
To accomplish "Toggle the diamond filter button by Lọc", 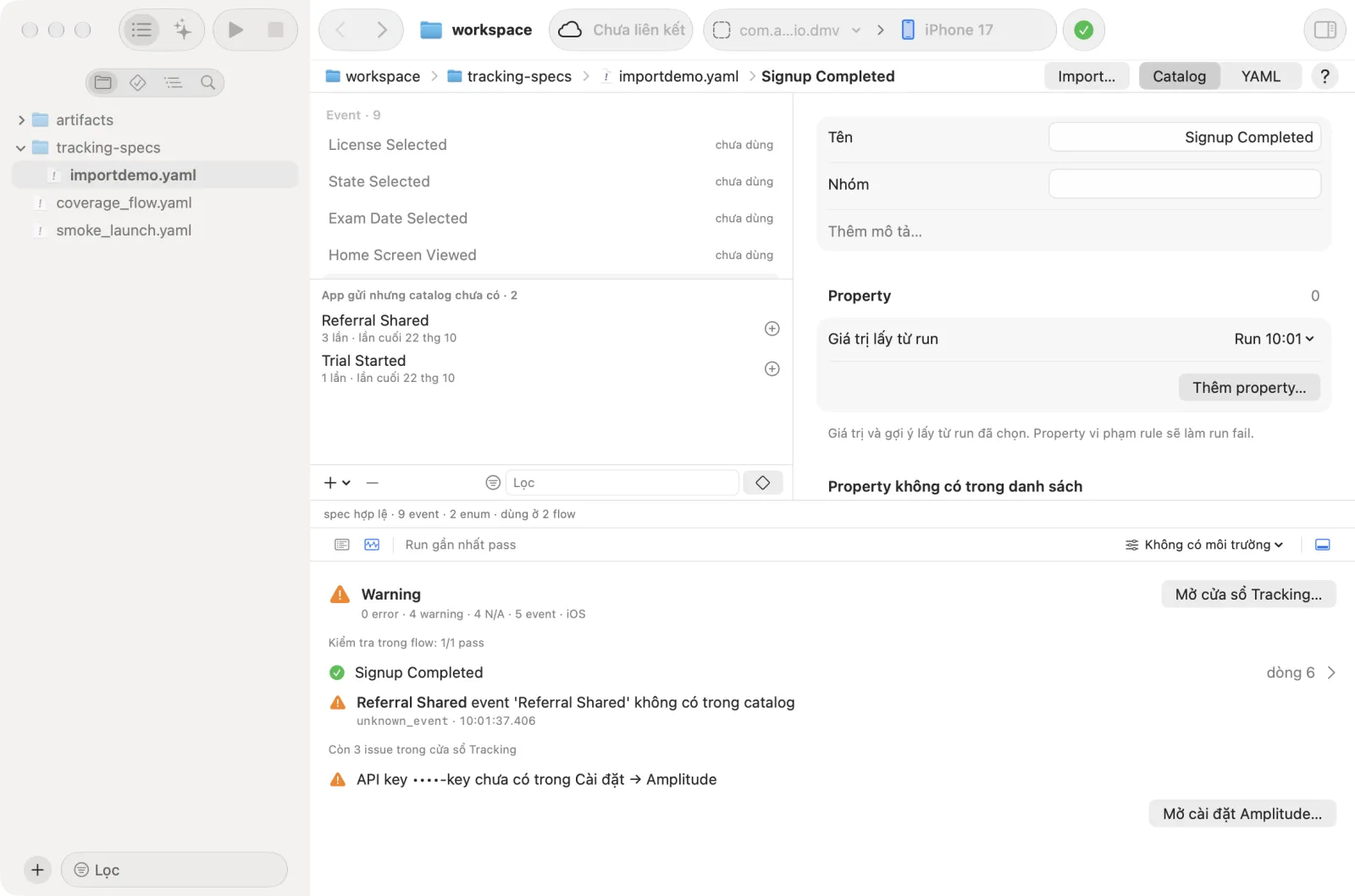I will point(762,483).
